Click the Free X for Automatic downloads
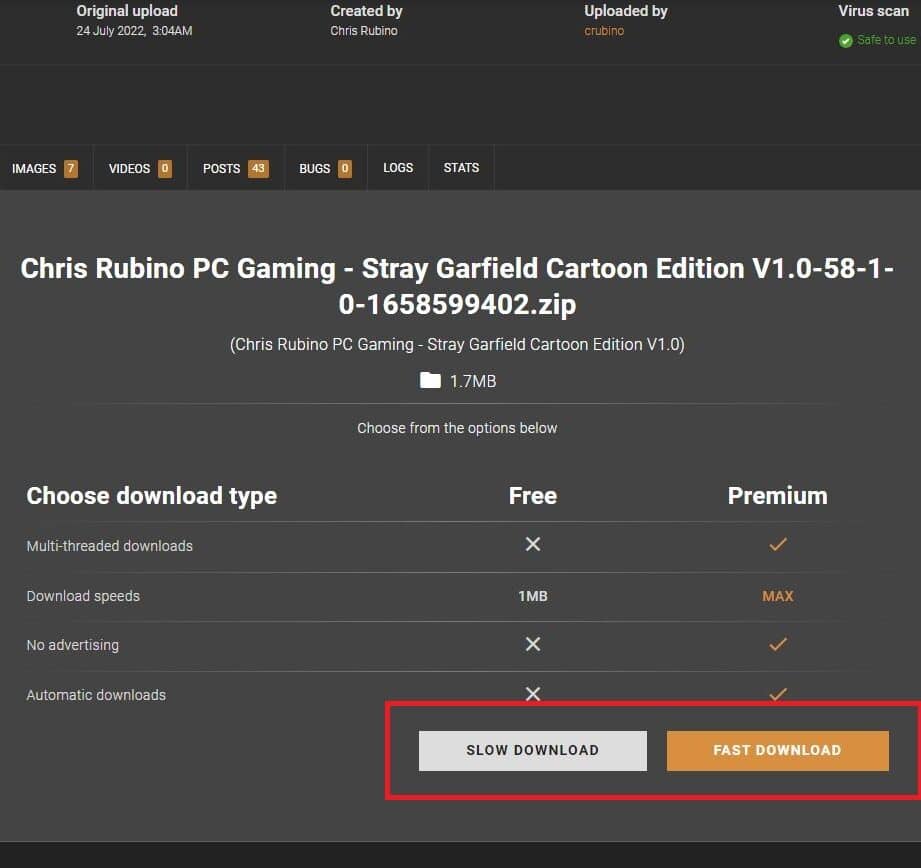 (x=533, y=694)
